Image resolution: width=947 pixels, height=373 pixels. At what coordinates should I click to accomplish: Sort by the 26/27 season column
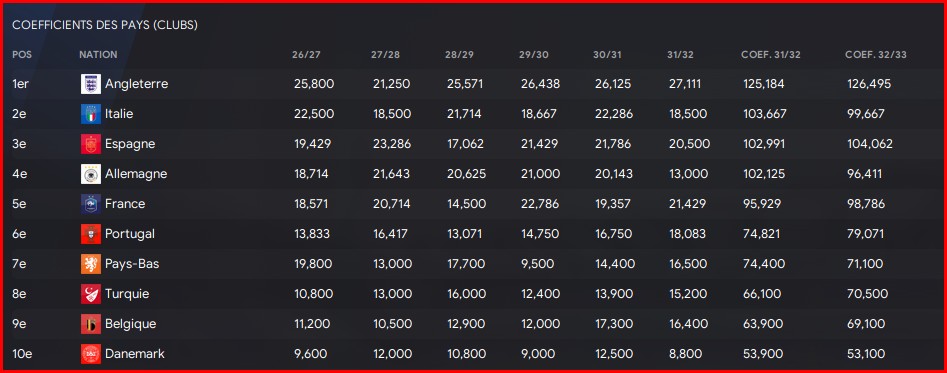tap(306, 54)
